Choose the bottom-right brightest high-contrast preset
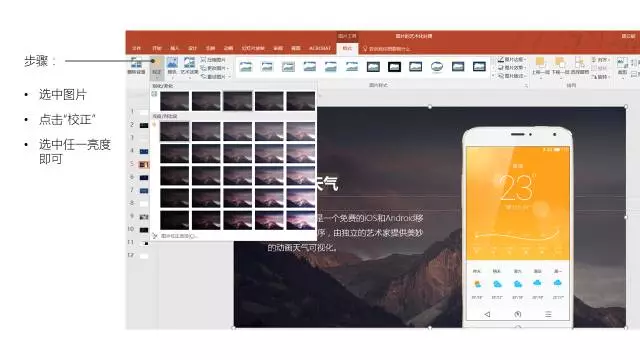Screen dimensions: 640x360 [x=301, y=220]
